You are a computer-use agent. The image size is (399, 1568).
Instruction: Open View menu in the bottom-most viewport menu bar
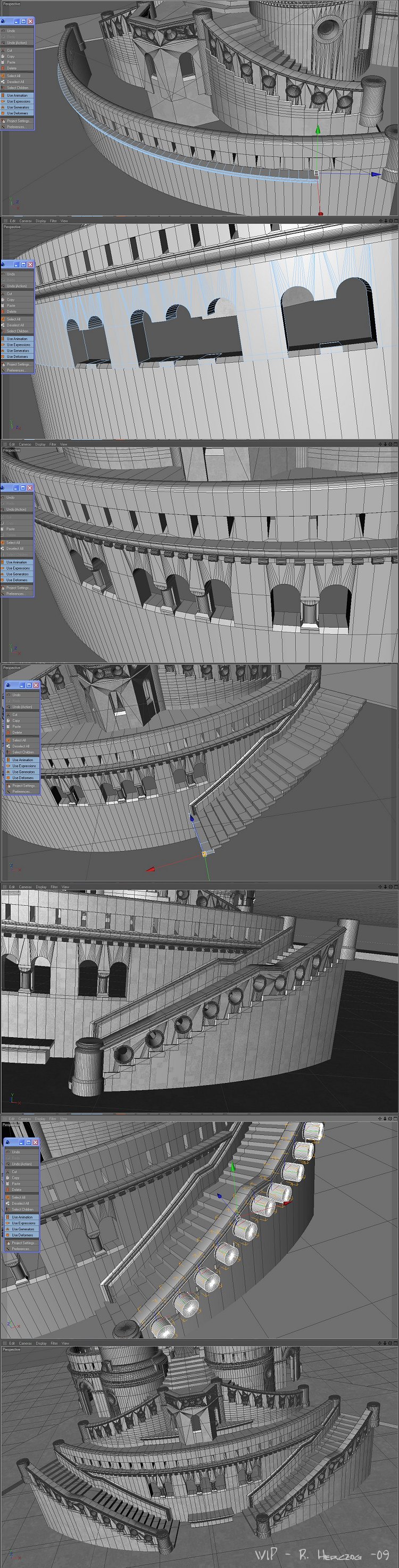(64, 1344)
